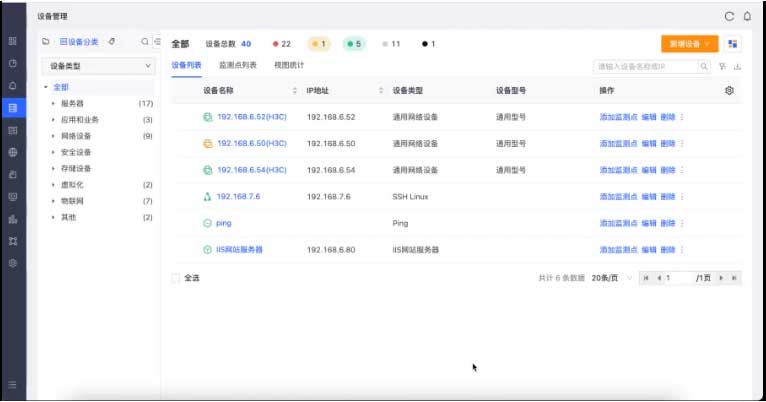Screen dimensions: 766x402
Task: Click the magnifier button in device search box
Action: [x=704, y=66]
